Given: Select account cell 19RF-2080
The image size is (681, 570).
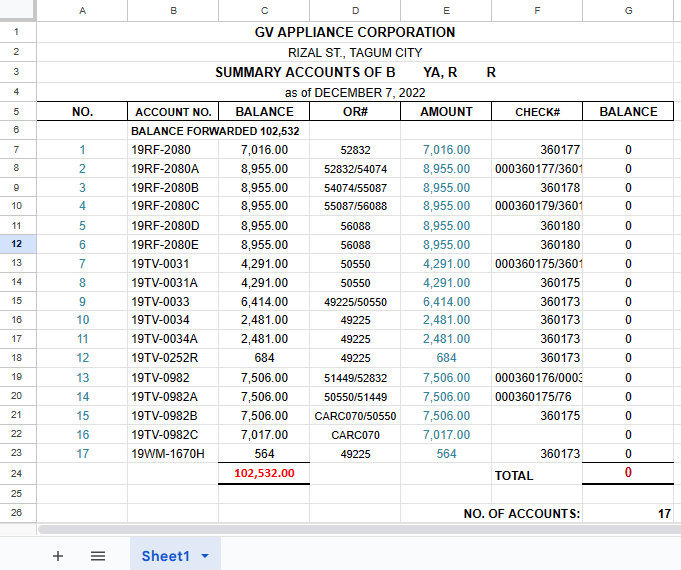Looking at the screenshot, I should [173, 149].
